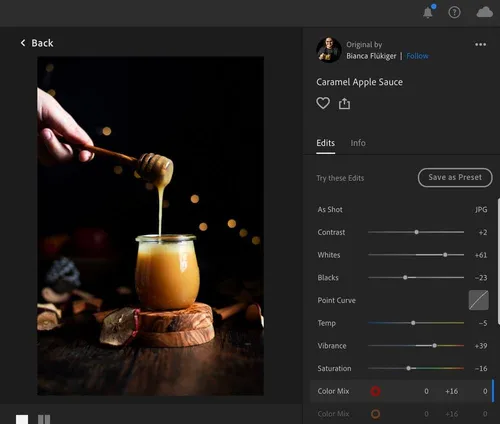This screenshot has width=500, height=424.
Task: Click the Whites slider handle
Action: click(445, 255)
